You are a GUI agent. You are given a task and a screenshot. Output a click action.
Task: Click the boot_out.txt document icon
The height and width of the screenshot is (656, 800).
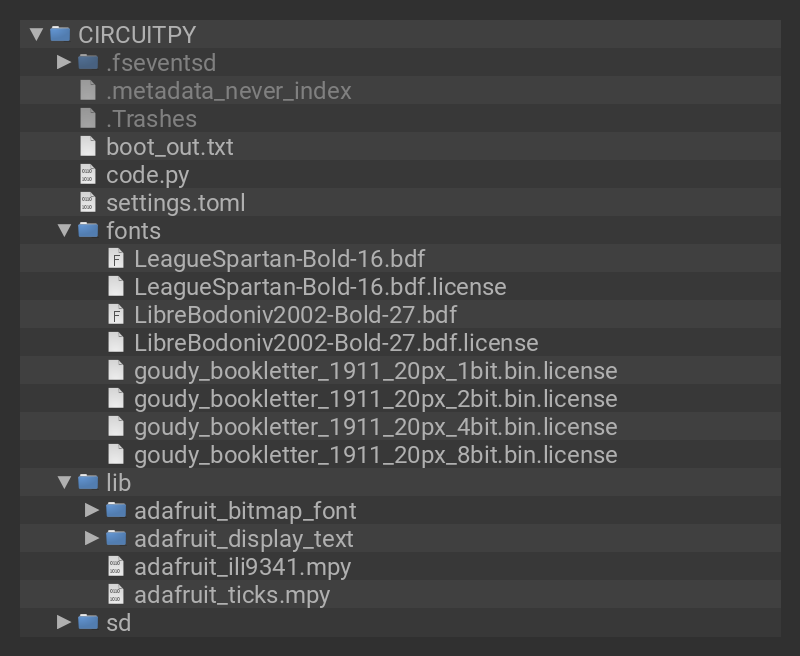pos(88,146)
